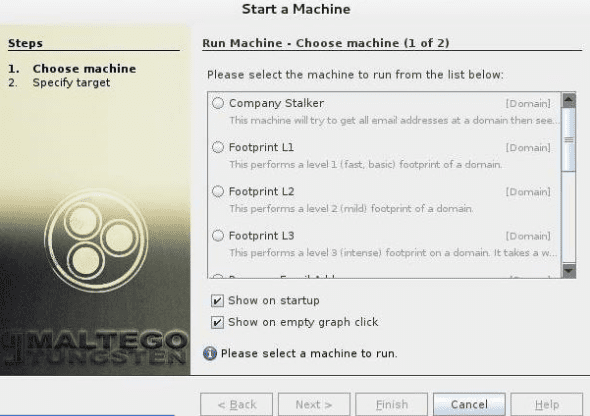Click the Footprint L3 description text
Viewport: 590px width, 416px height.
[393, 253]
